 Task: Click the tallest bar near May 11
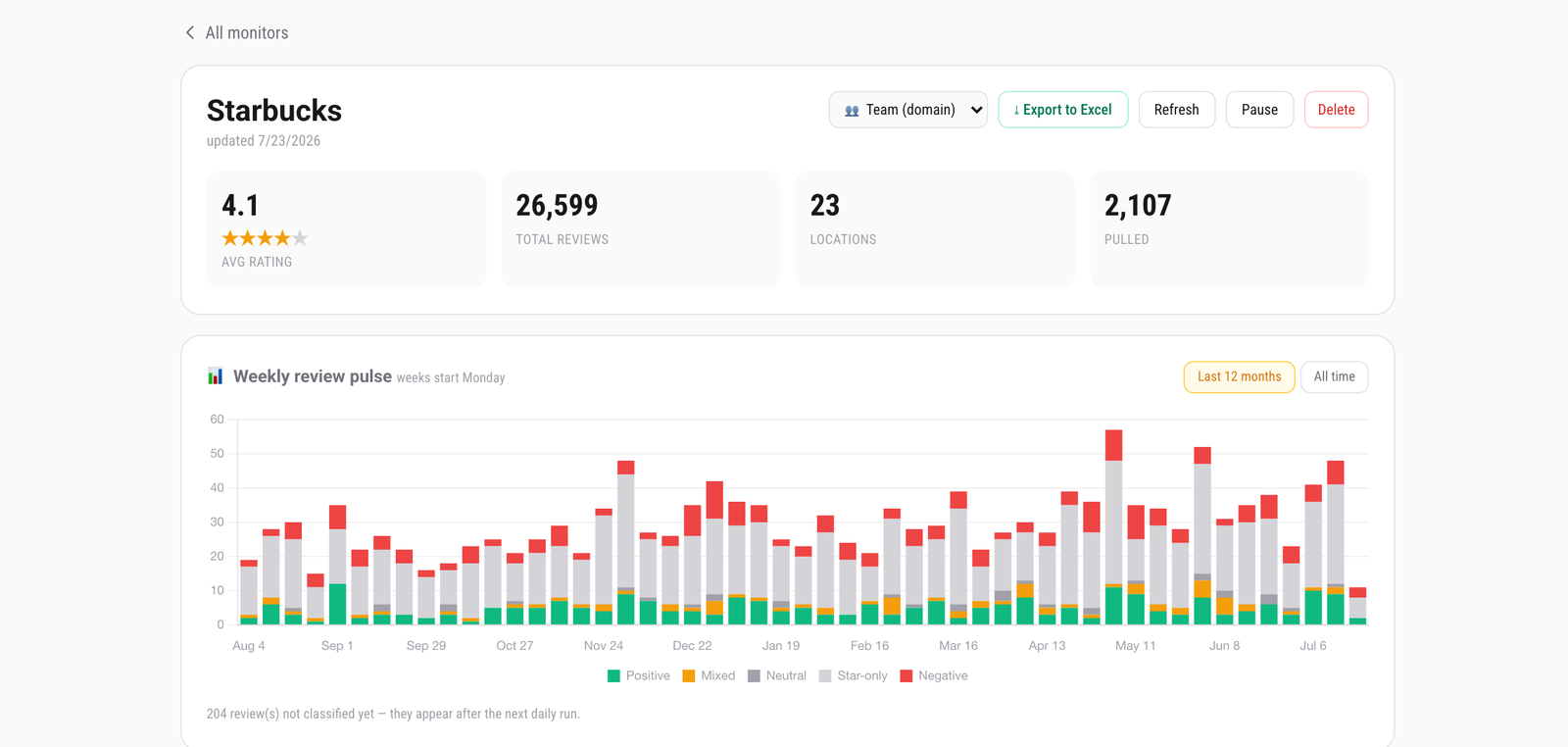[1113, 526]
